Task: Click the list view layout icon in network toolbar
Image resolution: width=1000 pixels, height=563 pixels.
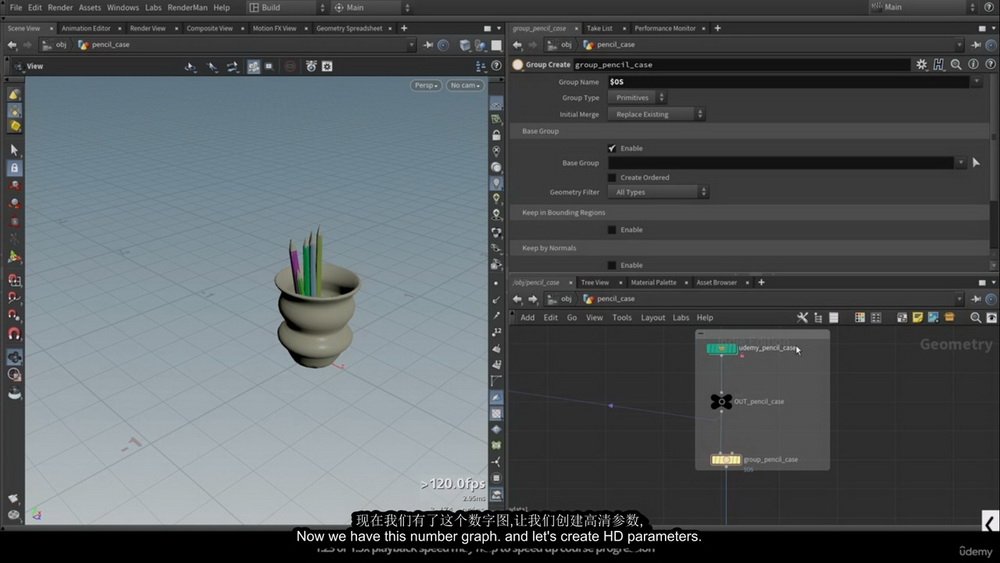Action: tap(834, 318)
